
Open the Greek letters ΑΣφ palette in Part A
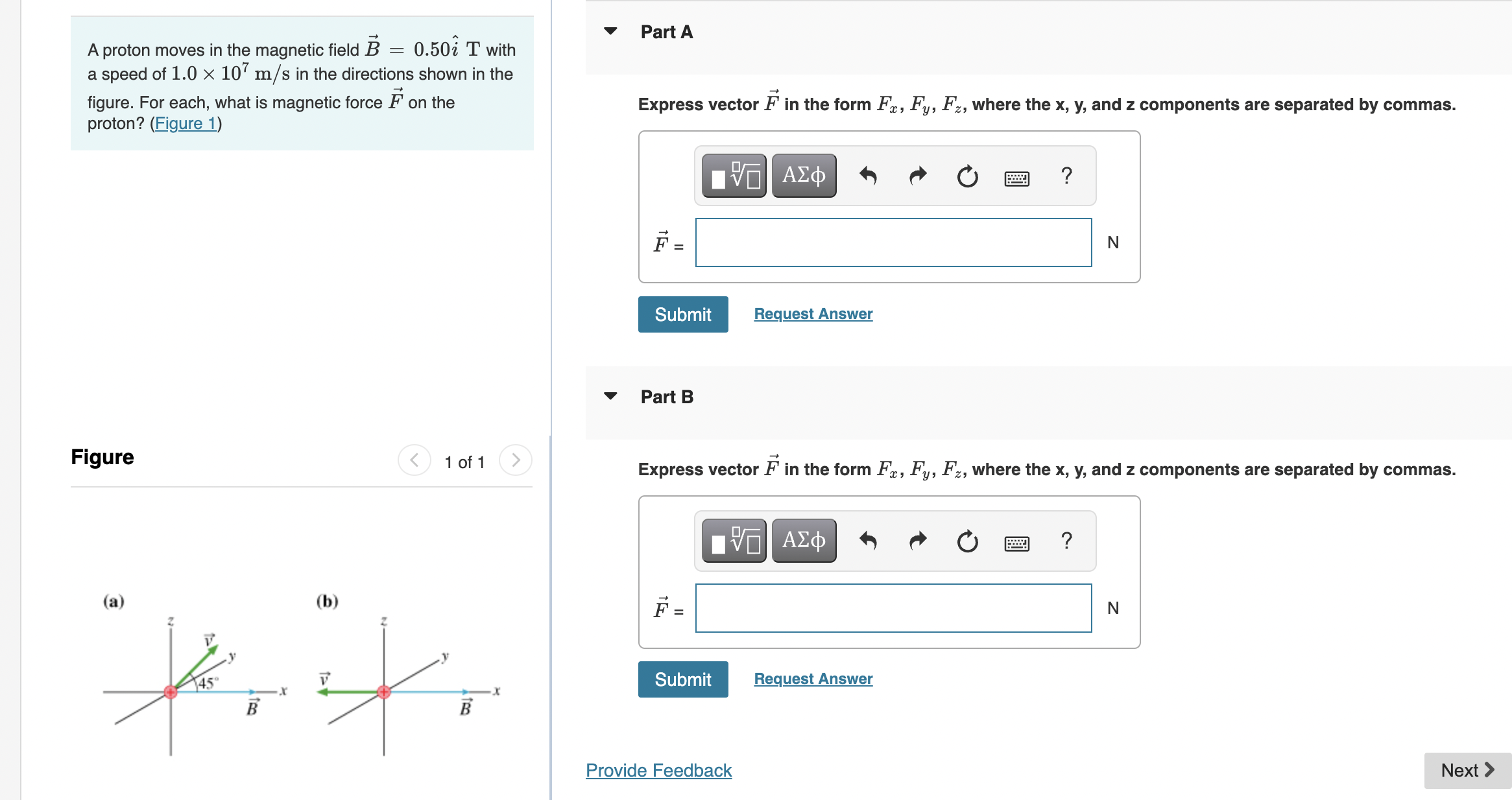pos(803,175)
